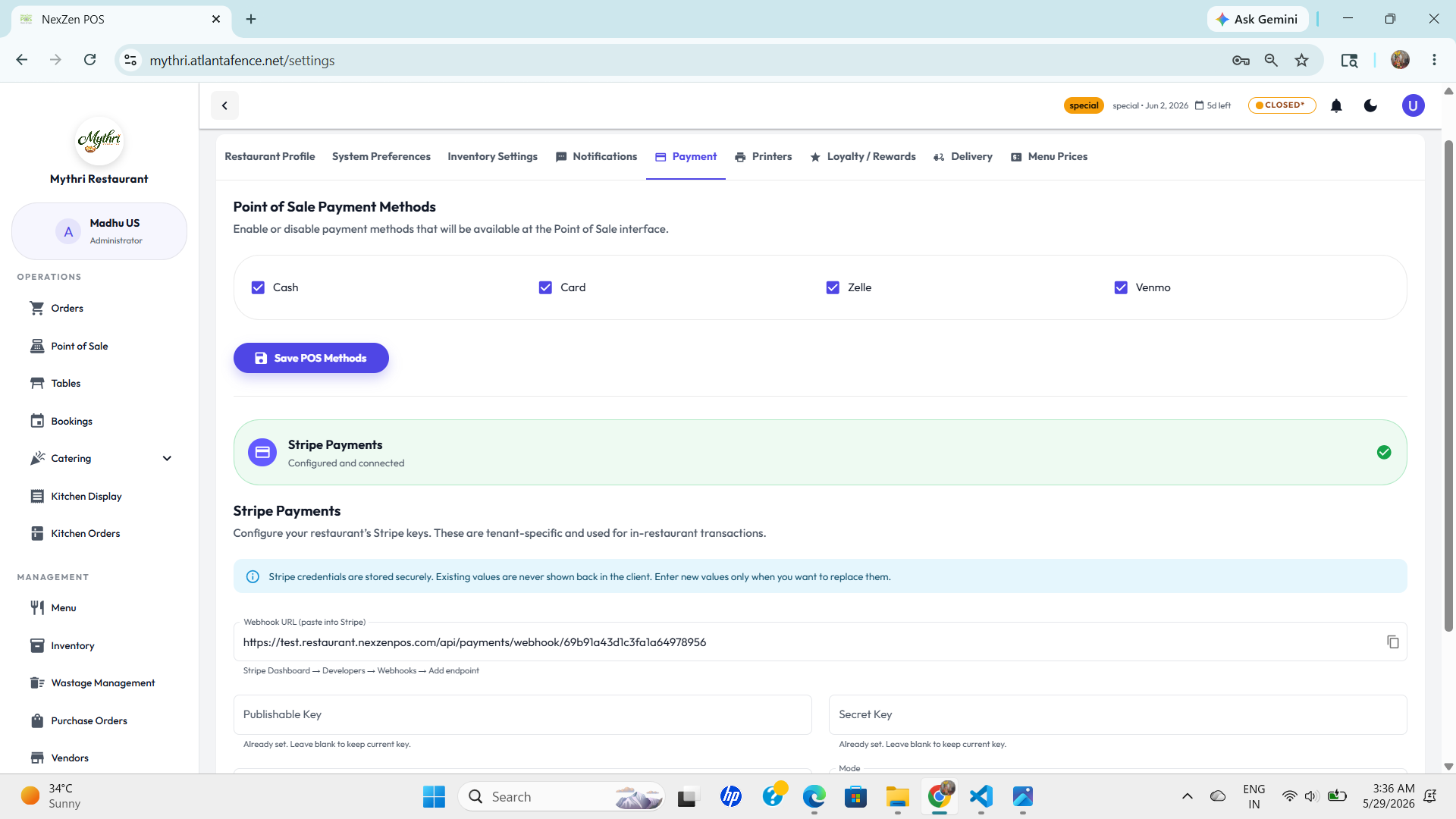
Task: Select the Payment tab
Action: (686, 156)
